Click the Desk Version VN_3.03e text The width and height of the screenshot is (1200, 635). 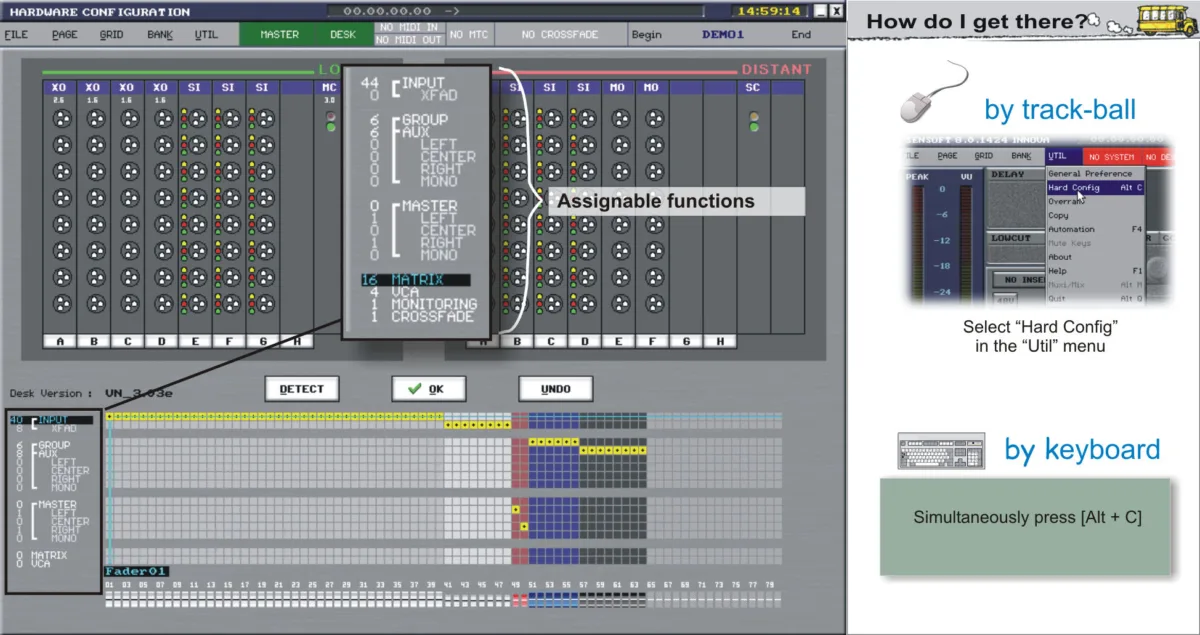(92, 393)
